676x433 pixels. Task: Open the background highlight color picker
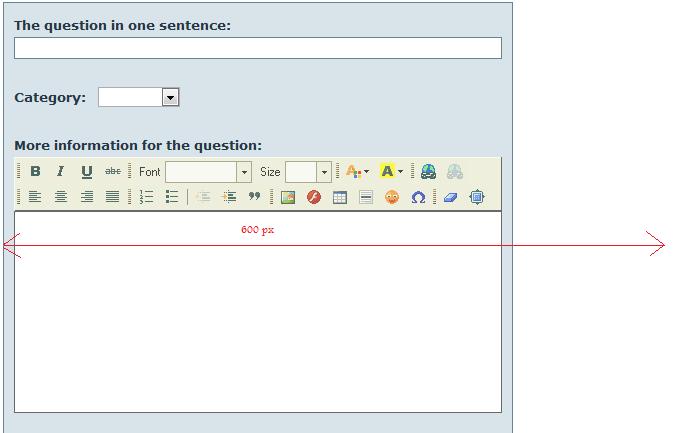pos(391,172)
